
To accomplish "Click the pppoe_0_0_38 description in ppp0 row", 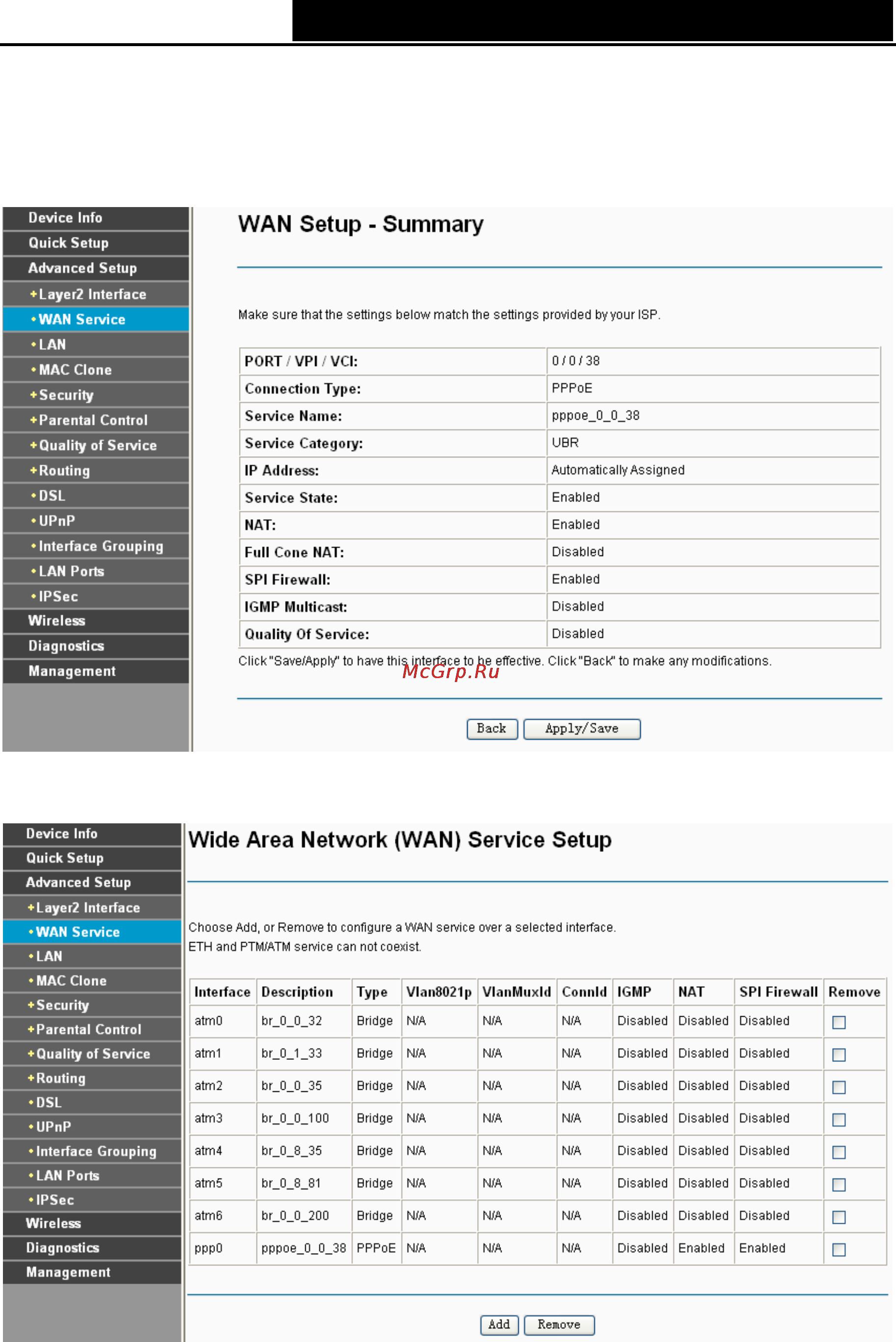I will pyautogui.click(x=303, y=1248).
